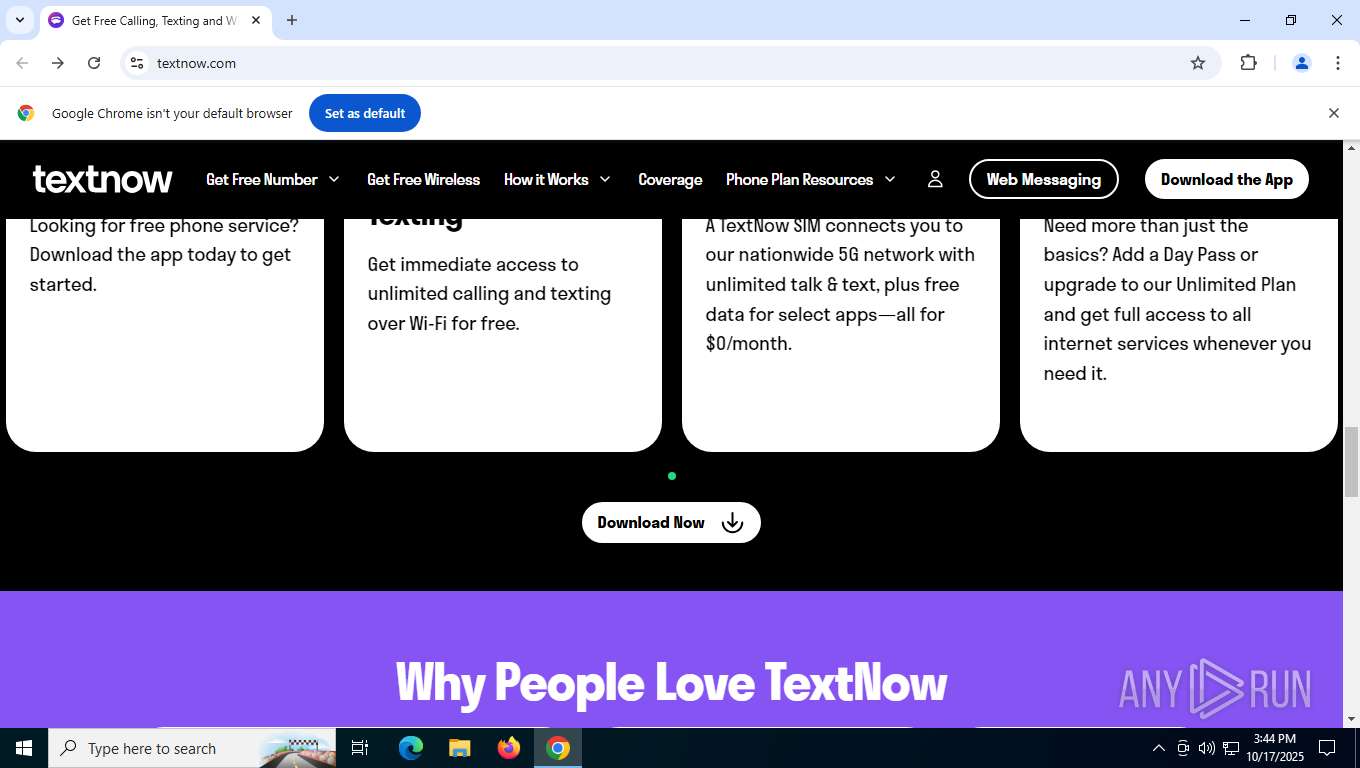Viewport: 1360px width, 768px height.
Task: Open a new tab
Action: (292, 20)
